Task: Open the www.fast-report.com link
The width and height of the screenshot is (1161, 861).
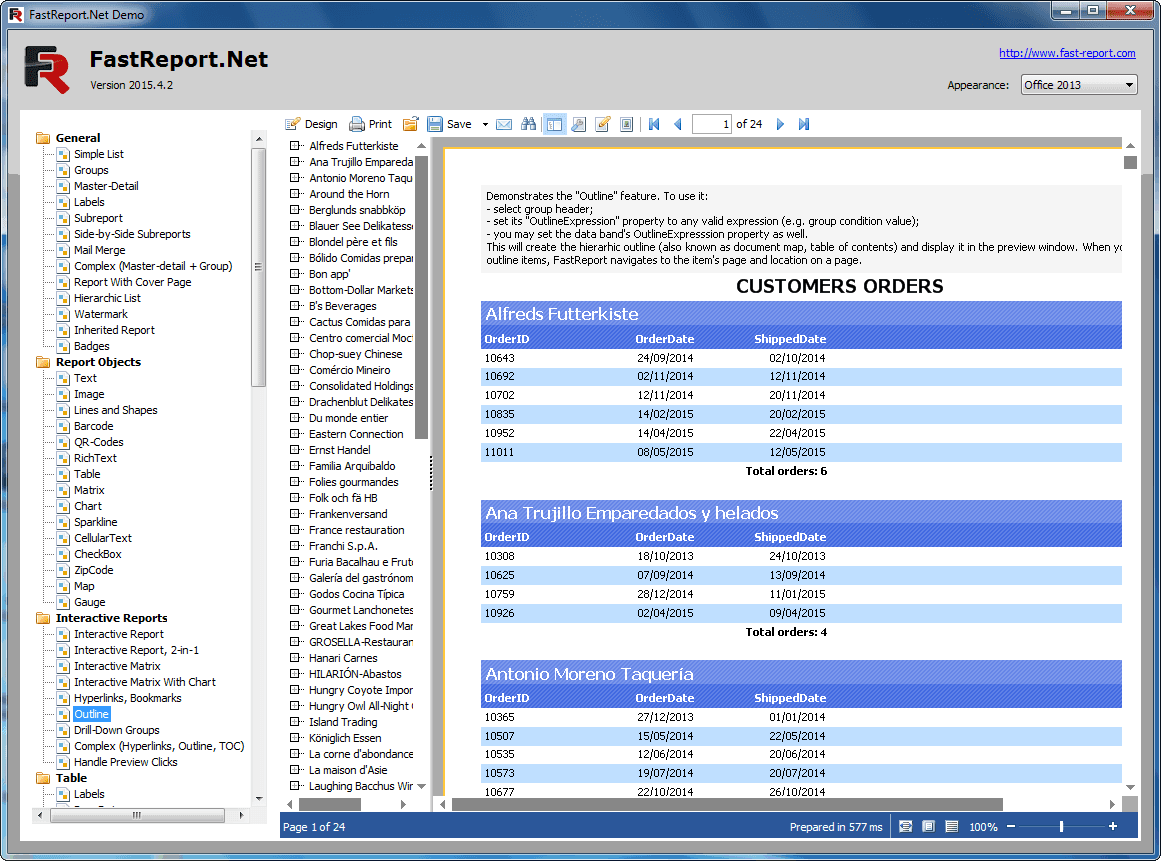Action: (x=1067, y=53)
